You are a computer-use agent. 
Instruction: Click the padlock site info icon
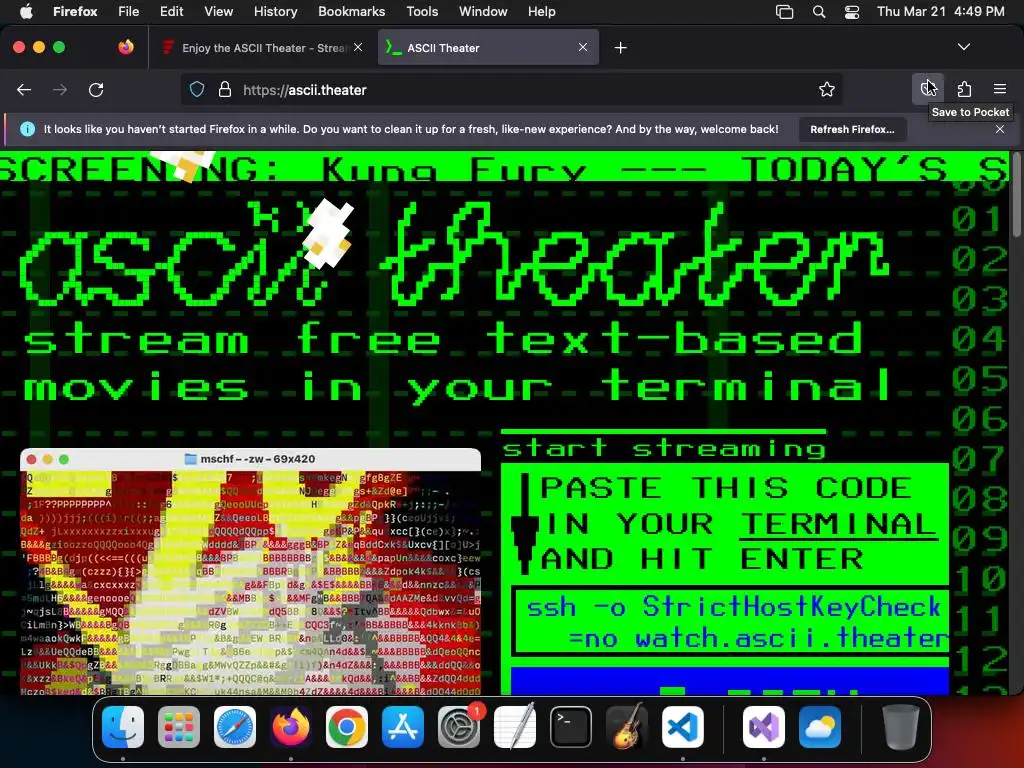(x=225, y=89)
